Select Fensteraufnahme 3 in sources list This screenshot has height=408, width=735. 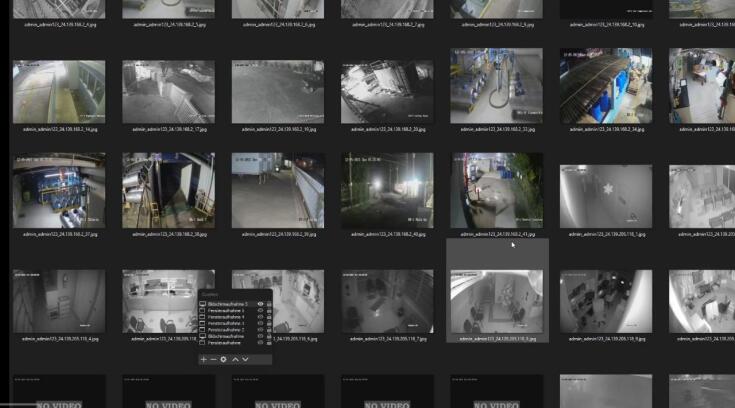226,310
